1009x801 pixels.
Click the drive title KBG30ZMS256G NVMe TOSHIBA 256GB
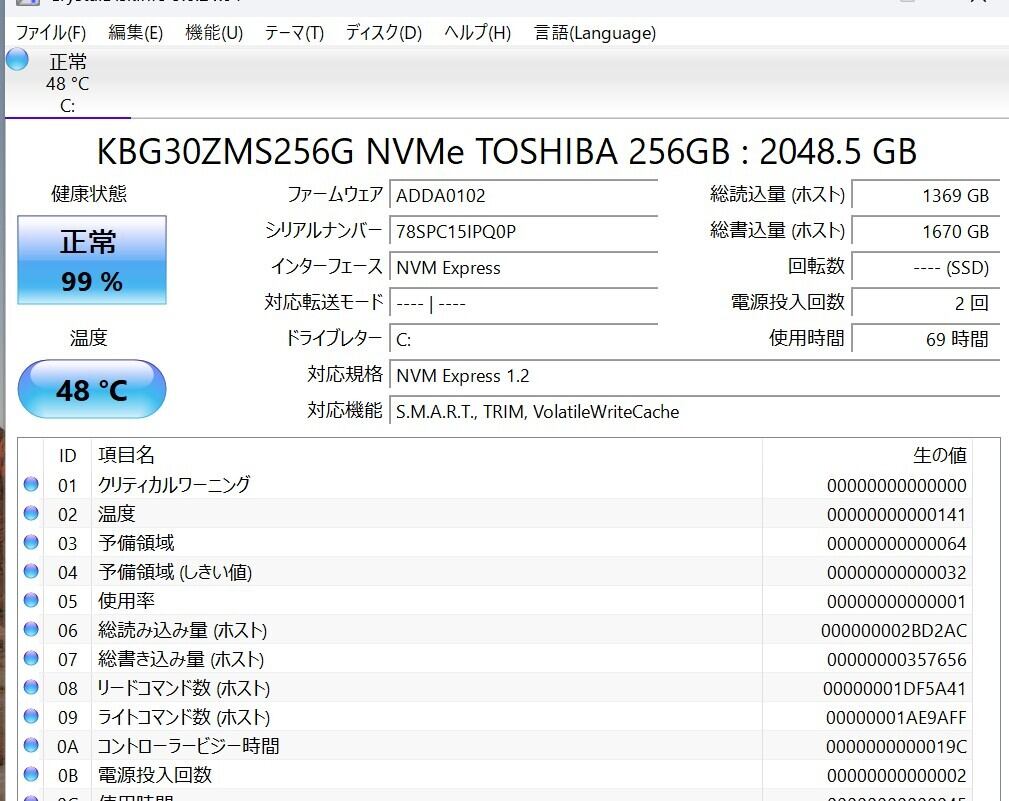[413, 152]
